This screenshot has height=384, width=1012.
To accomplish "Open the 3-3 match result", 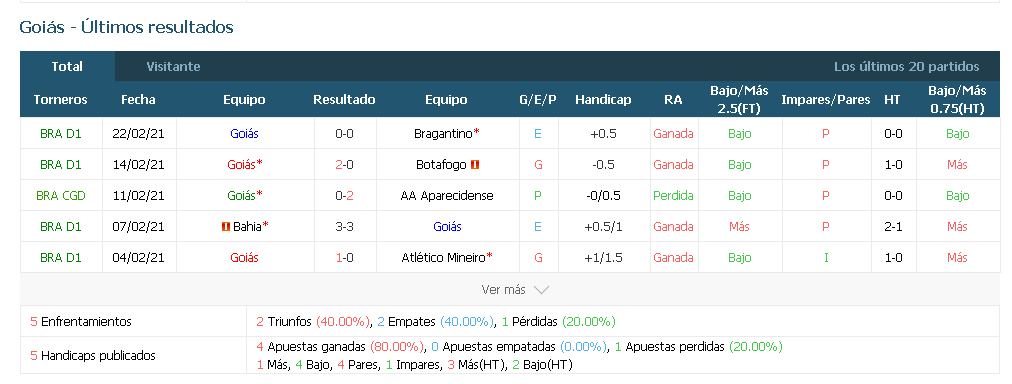I will [344, 227].
